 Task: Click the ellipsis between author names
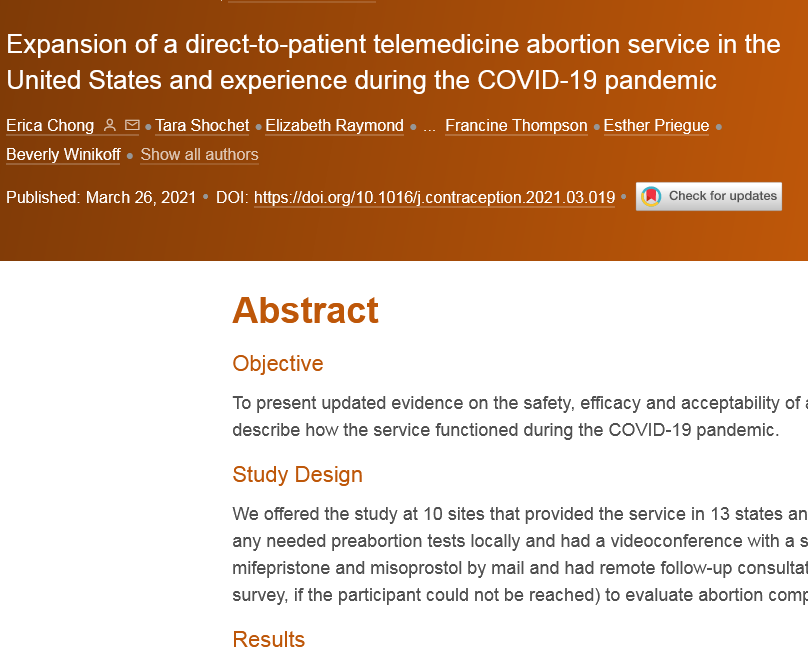429,127
